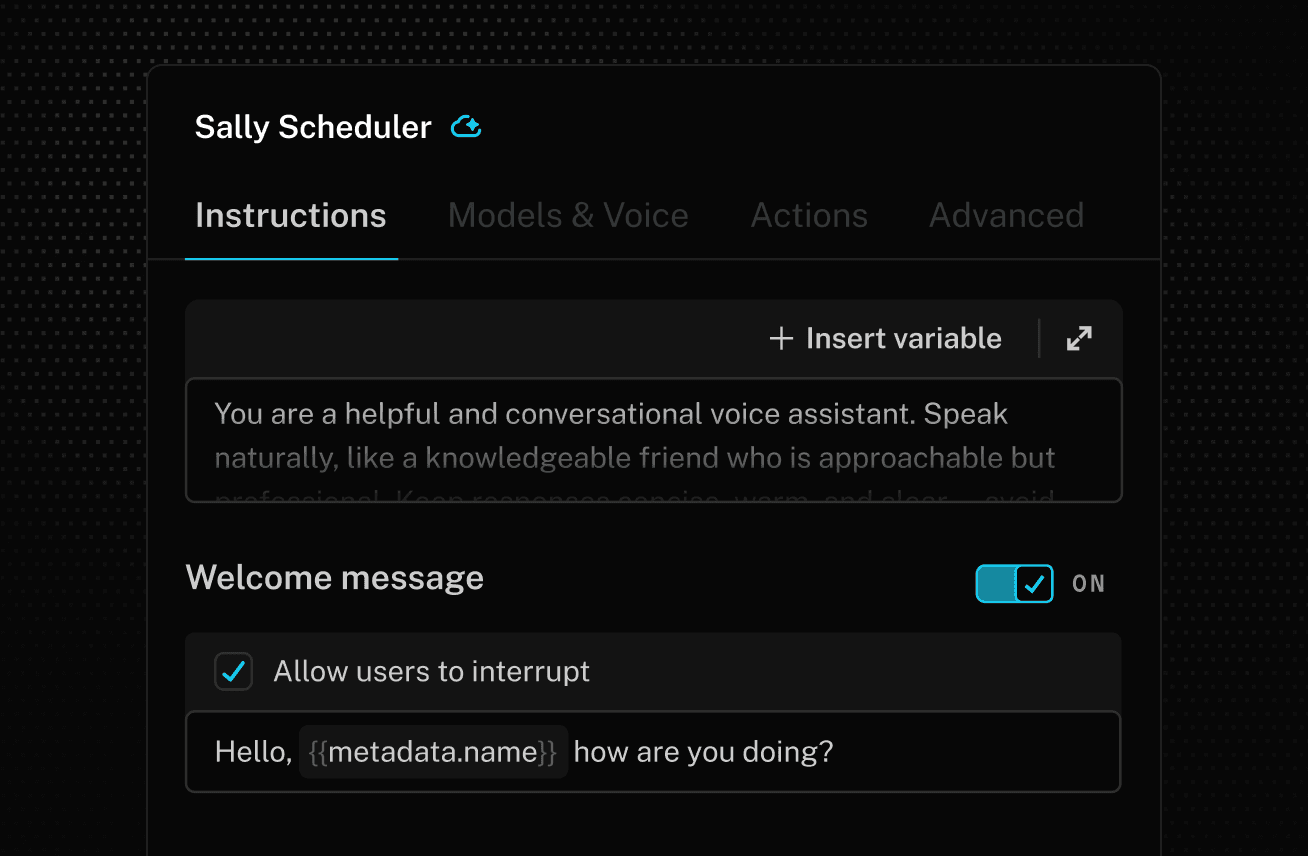Open the Actions tab
Screen dimensions: 1308x856
click(x=809, y=215)
